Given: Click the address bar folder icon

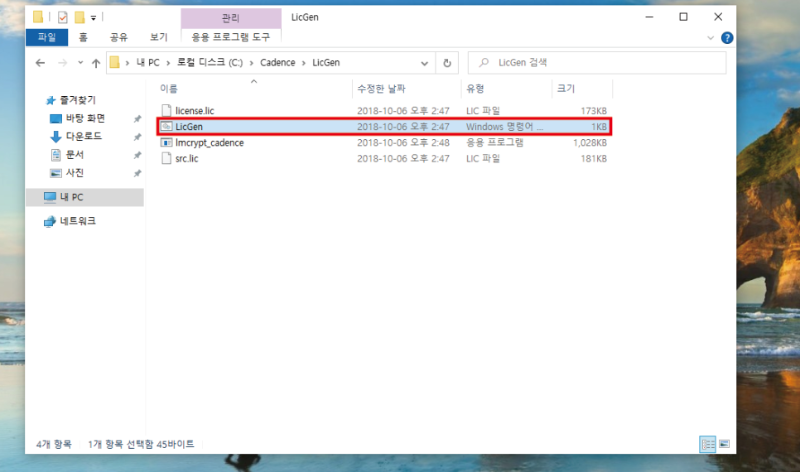Looking at the screenshot, I should tap(115, 62).
